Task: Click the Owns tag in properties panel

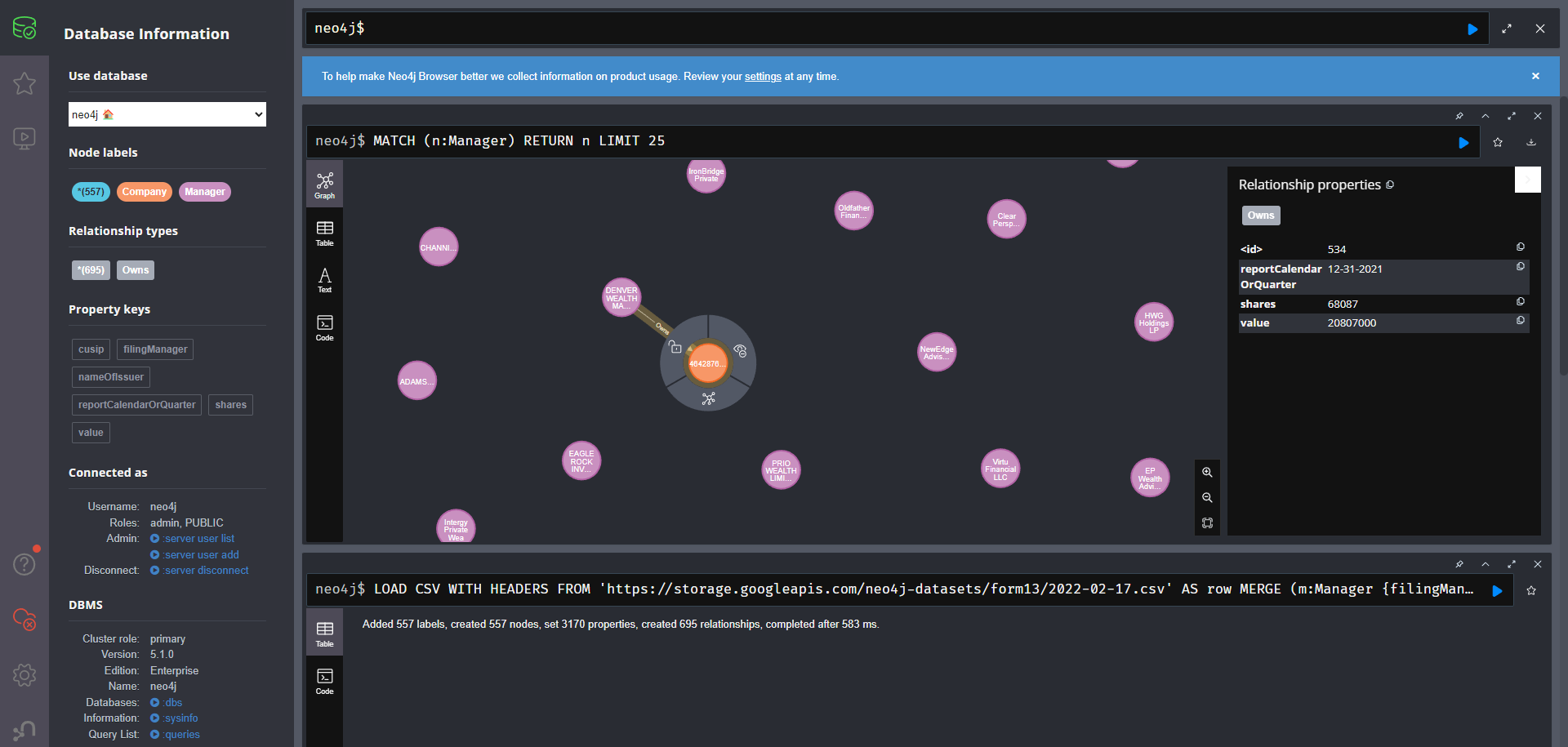Action: click(x=1261, y=216)
